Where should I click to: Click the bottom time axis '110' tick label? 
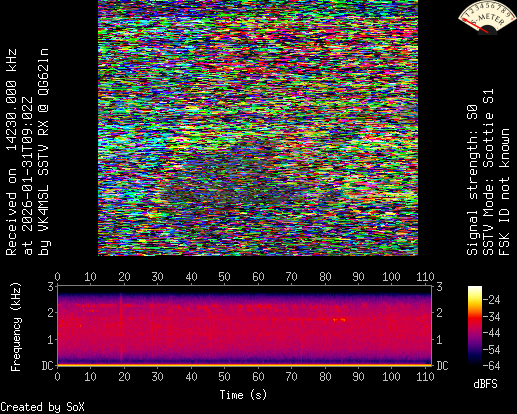coord(425,377)
